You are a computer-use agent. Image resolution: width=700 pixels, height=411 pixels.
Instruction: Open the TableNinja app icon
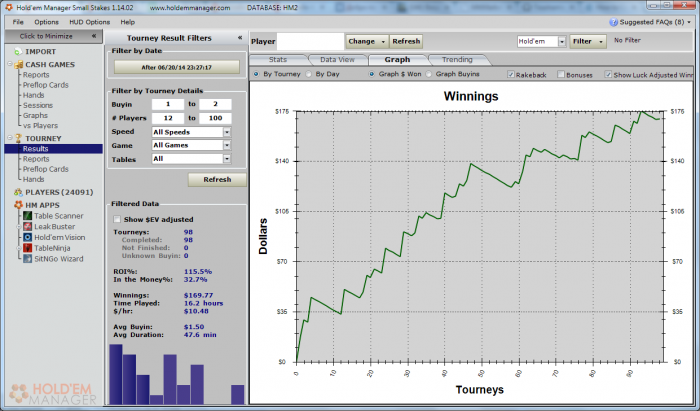28,248
